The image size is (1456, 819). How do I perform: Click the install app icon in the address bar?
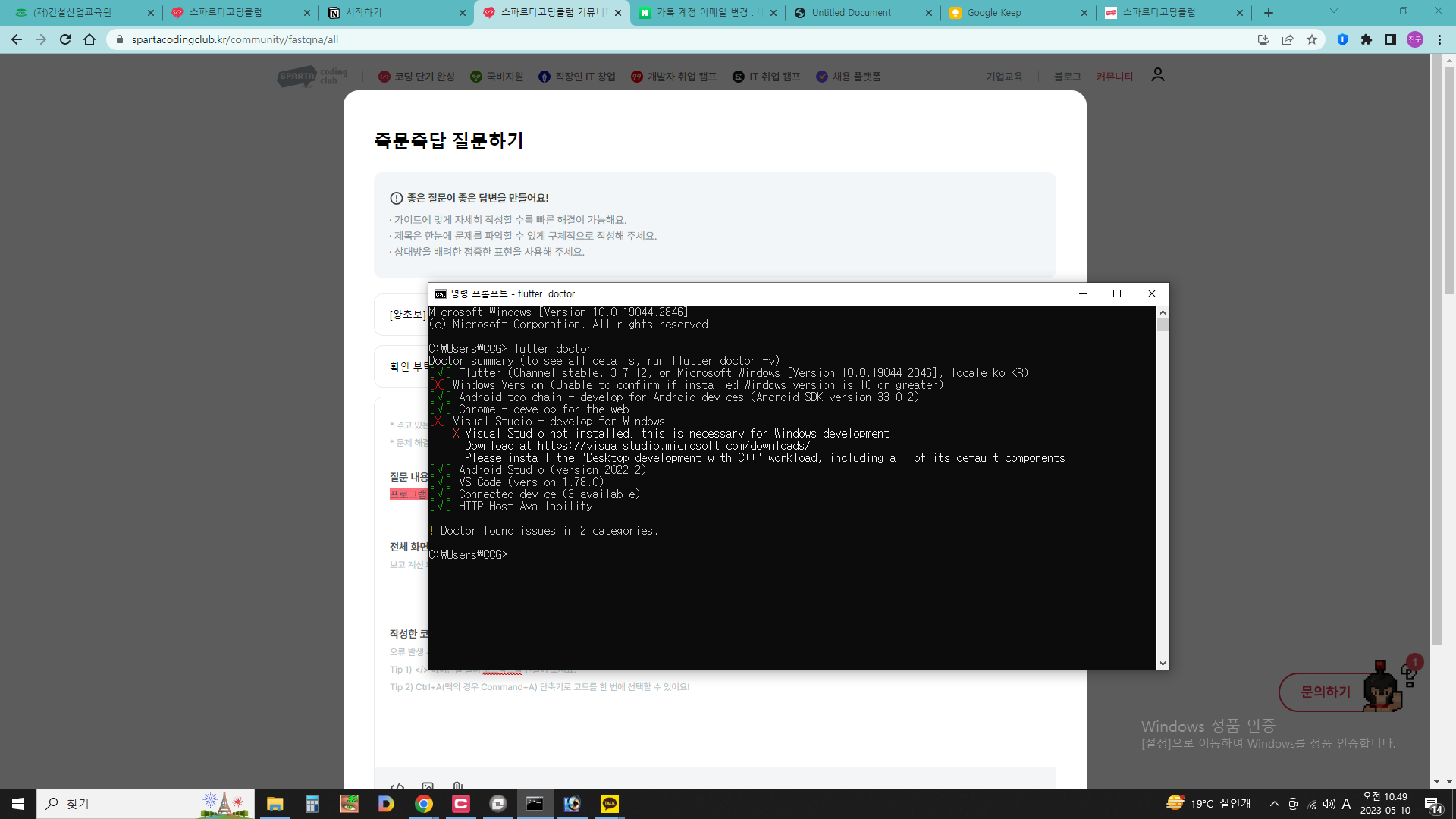coord(1263,39)
